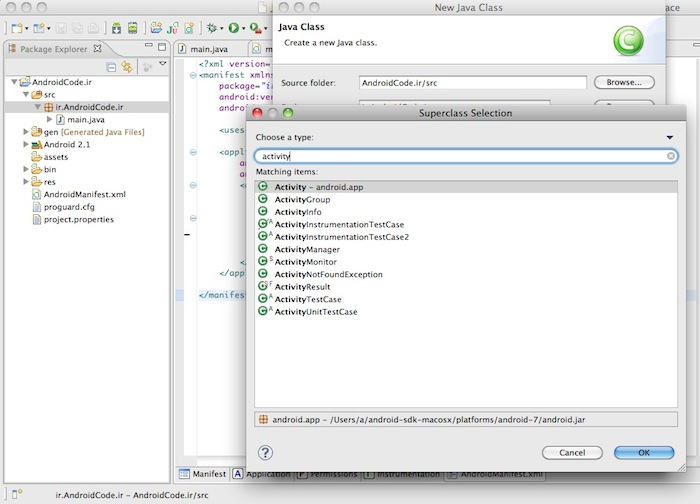
Task: Click the Cancel button
Action: 572,452
